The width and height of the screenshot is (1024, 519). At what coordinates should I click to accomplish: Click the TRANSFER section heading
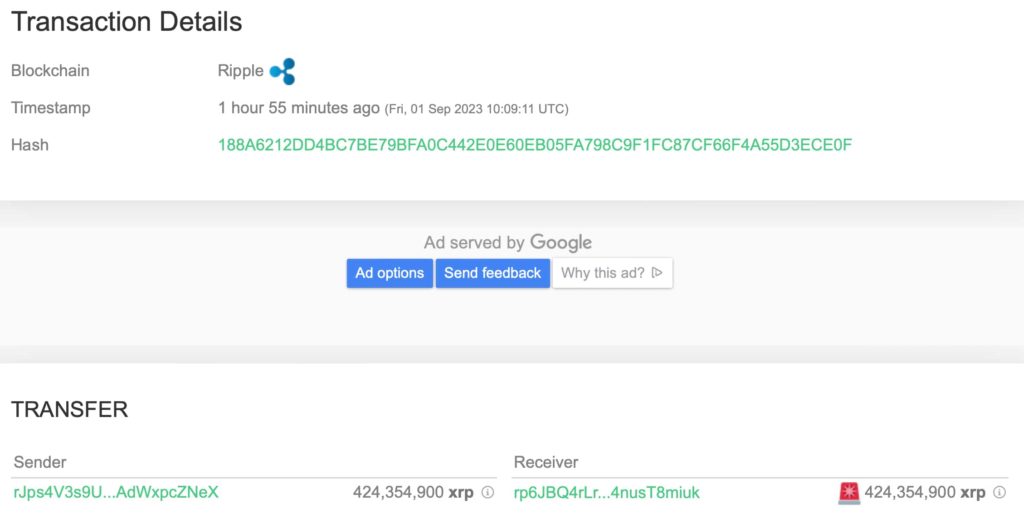pos(69,409)
